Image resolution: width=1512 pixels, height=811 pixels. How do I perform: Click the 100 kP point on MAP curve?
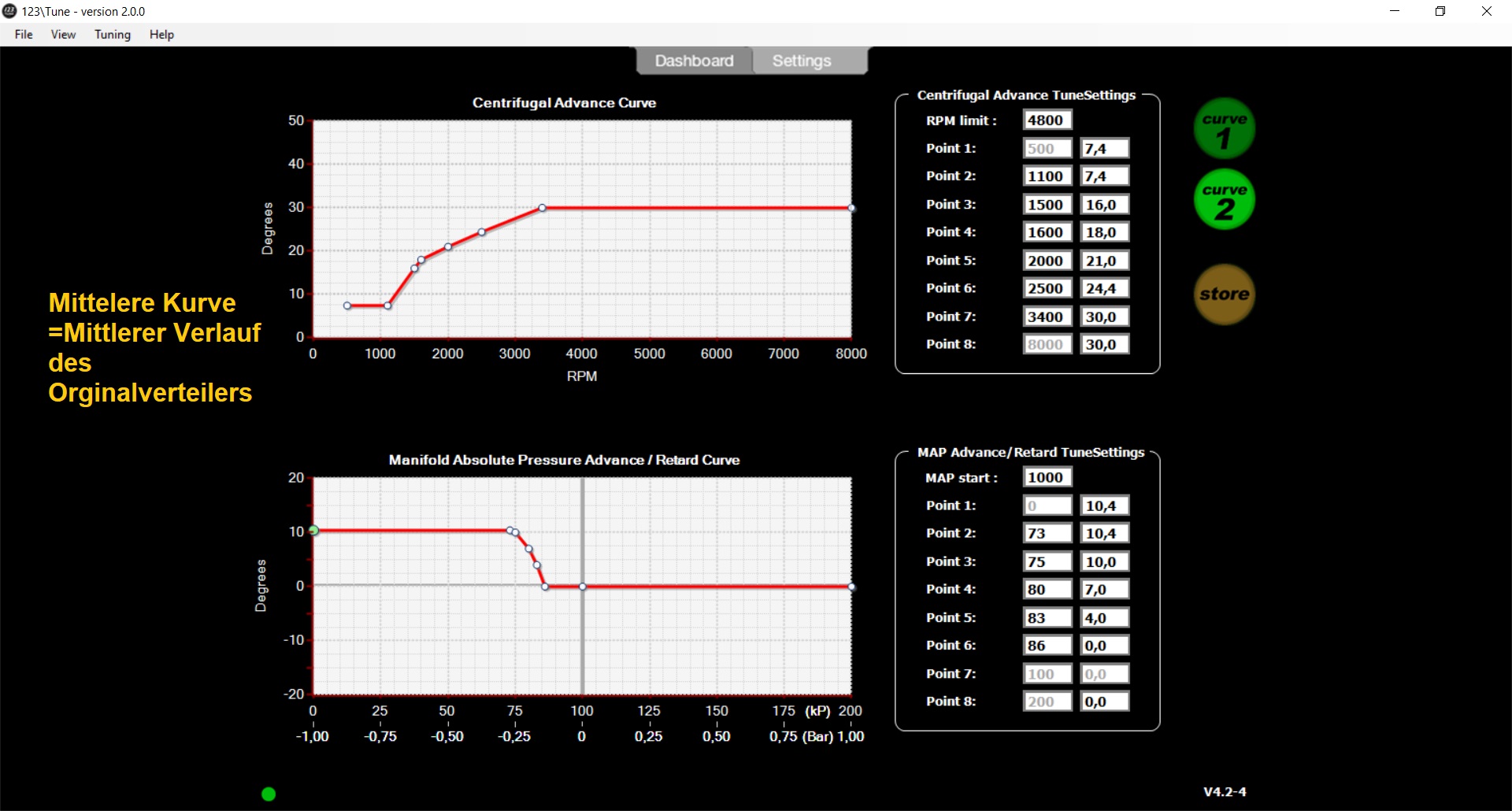pos(583,587)
